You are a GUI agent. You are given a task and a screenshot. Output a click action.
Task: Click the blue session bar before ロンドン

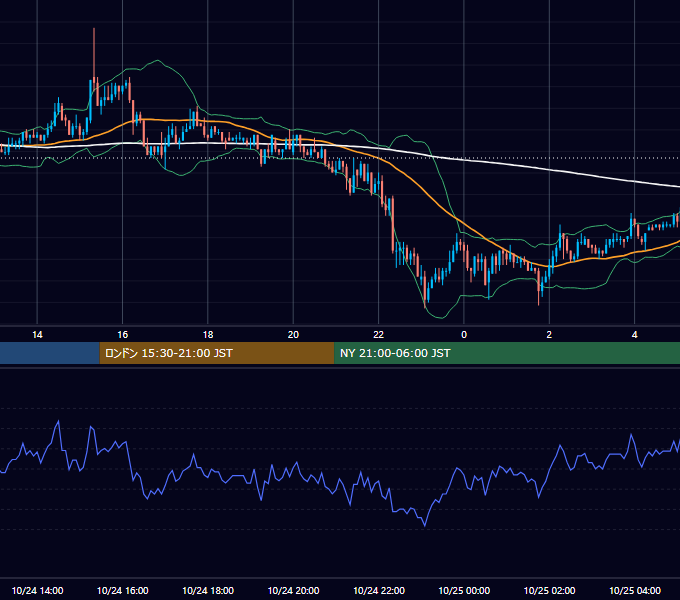pos(50,353)
